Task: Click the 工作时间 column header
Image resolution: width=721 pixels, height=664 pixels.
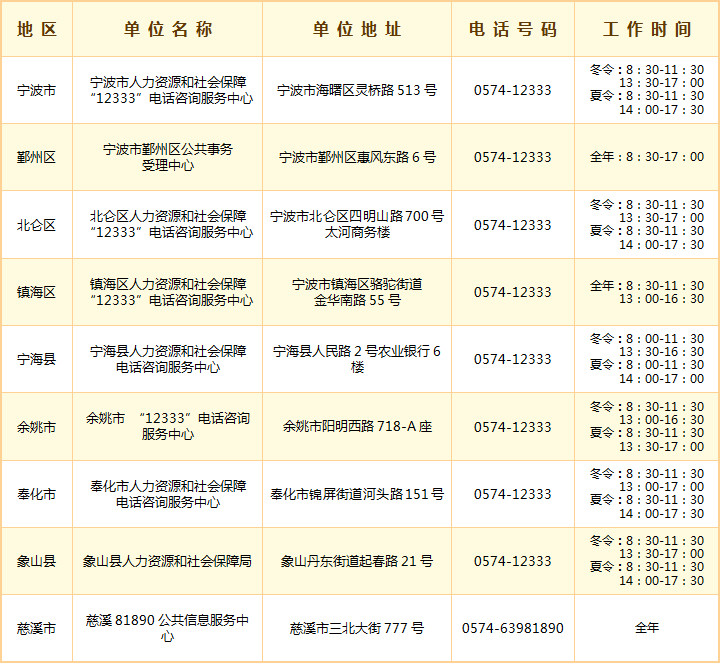Action: click(x=647, y=29)
